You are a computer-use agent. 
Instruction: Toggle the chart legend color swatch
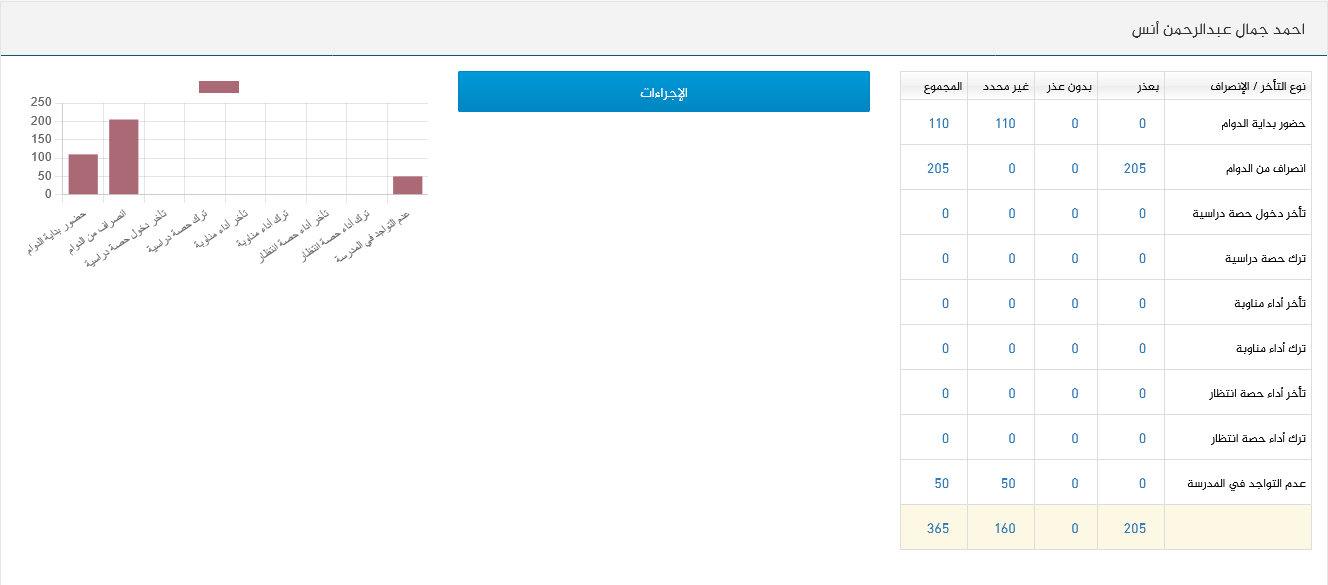218,87
